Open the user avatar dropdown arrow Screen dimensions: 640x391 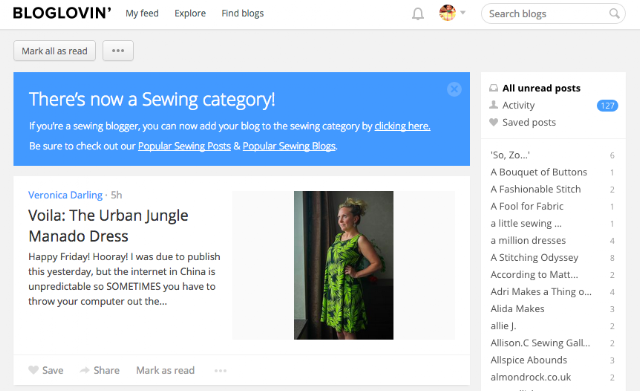(463, 13)
